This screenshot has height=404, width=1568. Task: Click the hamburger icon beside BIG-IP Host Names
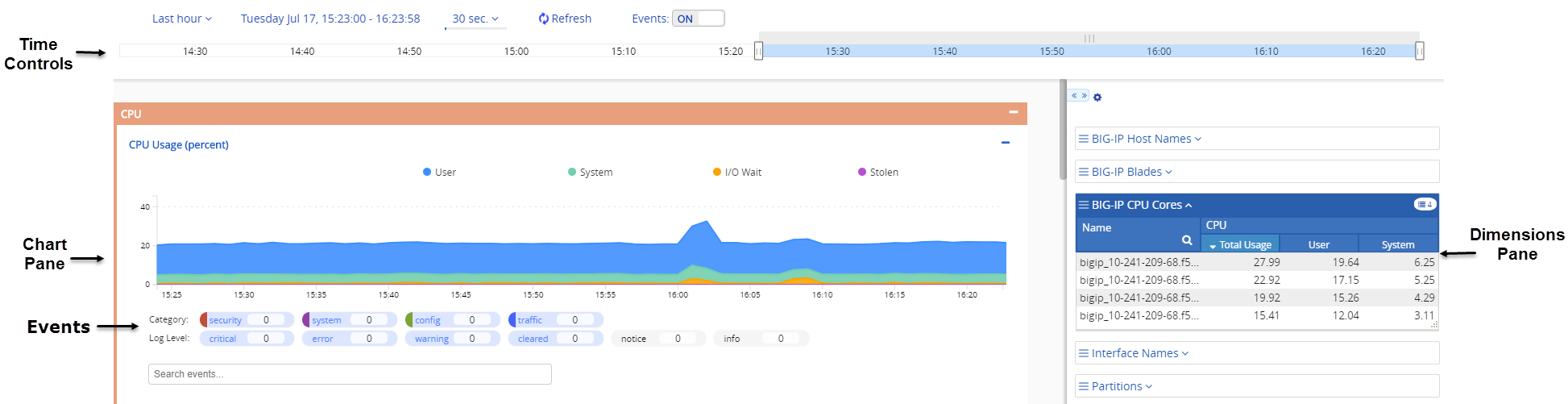(1084, 139)
